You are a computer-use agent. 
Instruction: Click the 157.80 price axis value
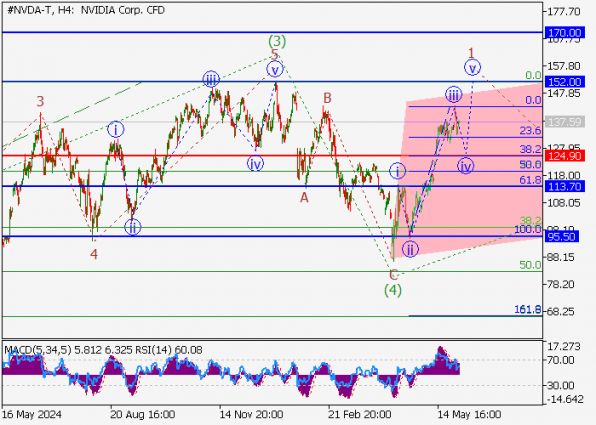pyautogui.click(x=563, y=66)
